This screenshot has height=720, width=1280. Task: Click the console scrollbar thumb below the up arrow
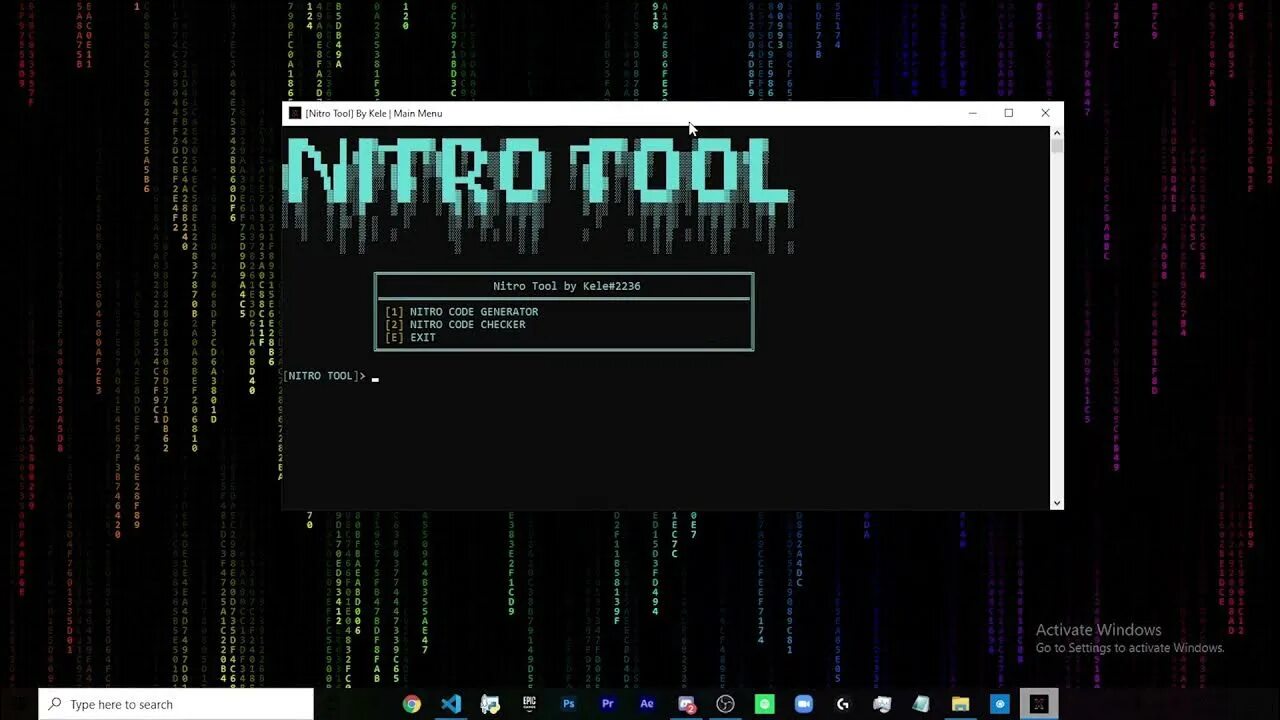click(x=1057, y=146)
